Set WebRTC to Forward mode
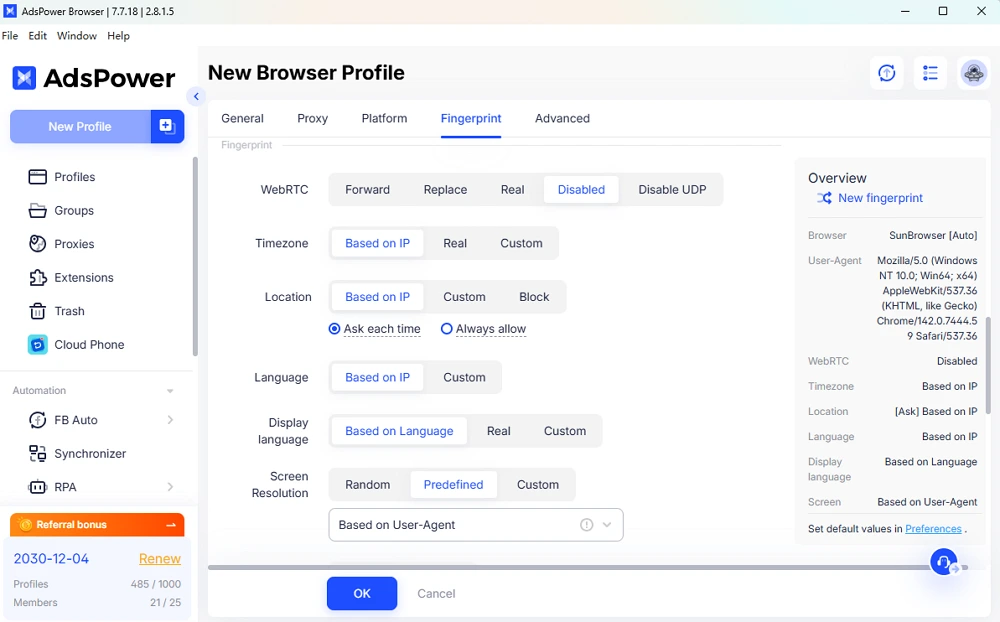Viewport: 1000px width, 622px height. 367,189
